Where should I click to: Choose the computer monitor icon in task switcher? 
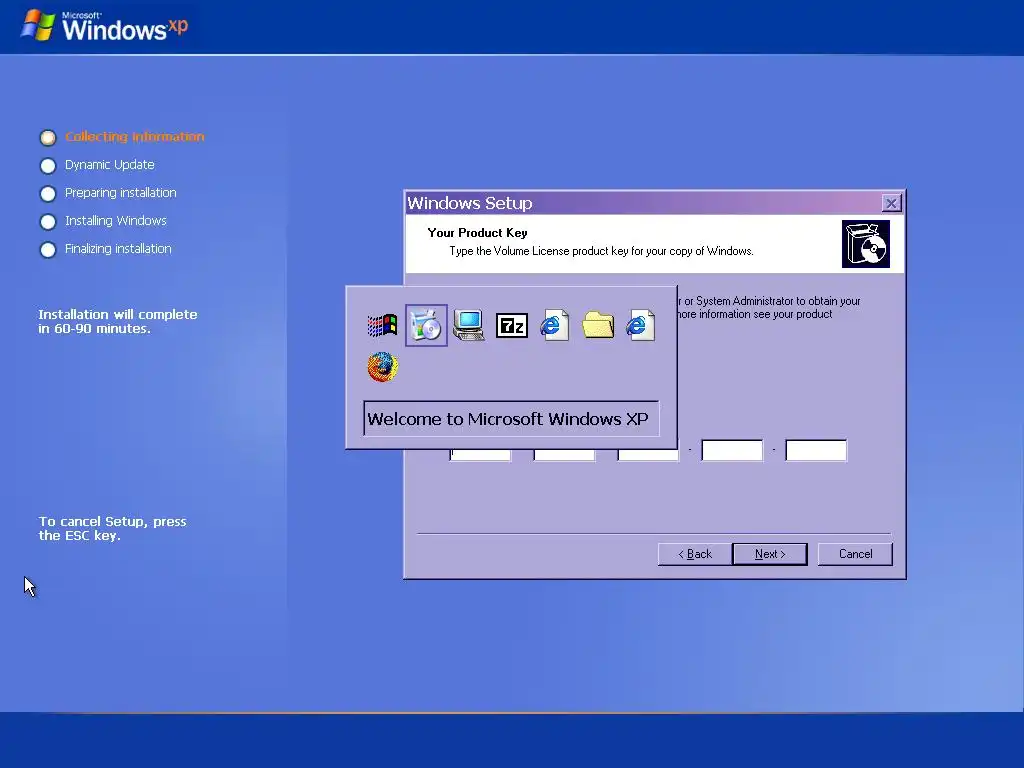(469, 325)
